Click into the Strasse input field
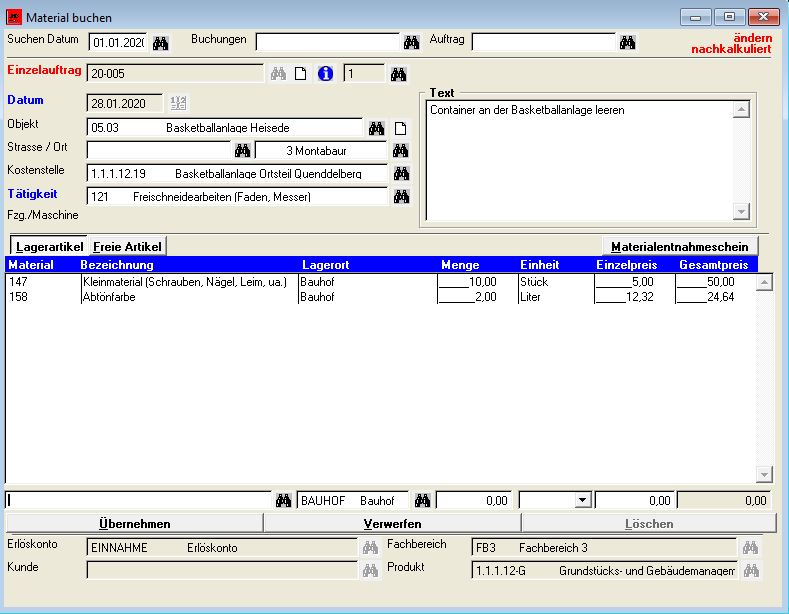Screen dimensions: 789x614 [x=159, y=150]
